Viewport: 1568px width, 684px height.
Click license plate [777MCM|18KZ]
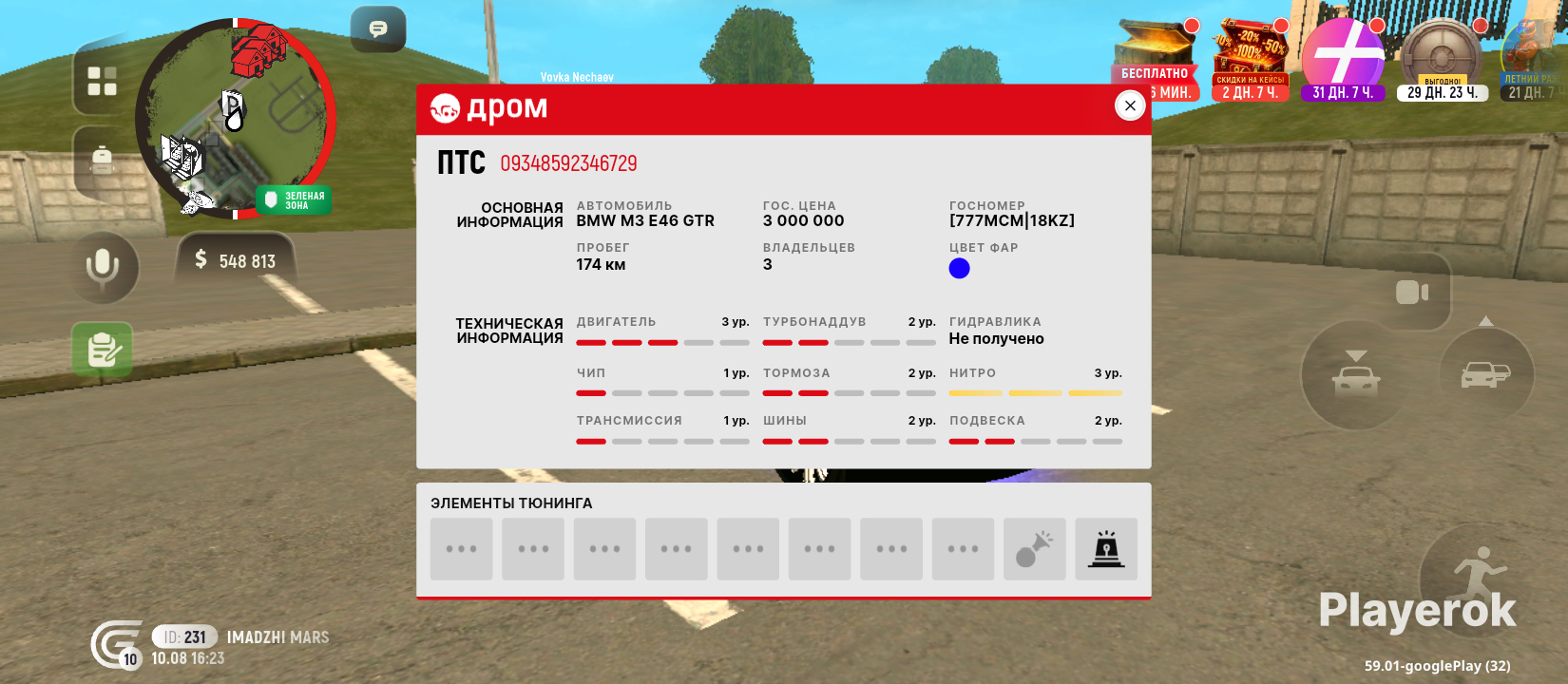[1012, 220]
